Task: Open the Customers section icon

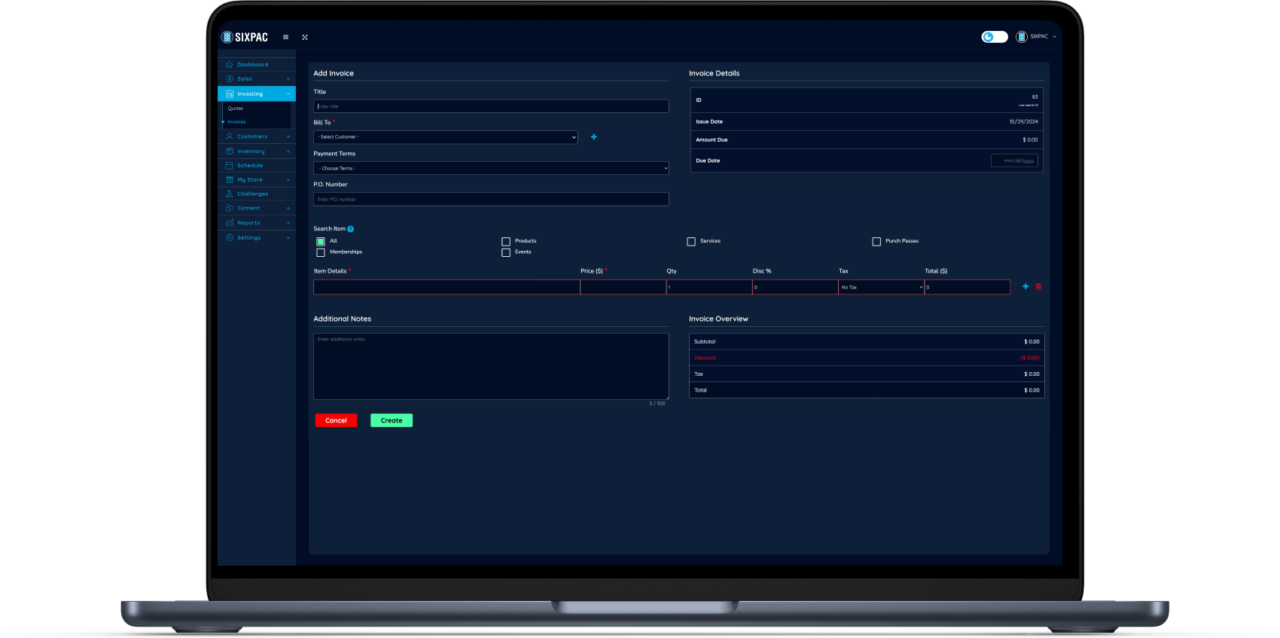Action: point(232,136)
